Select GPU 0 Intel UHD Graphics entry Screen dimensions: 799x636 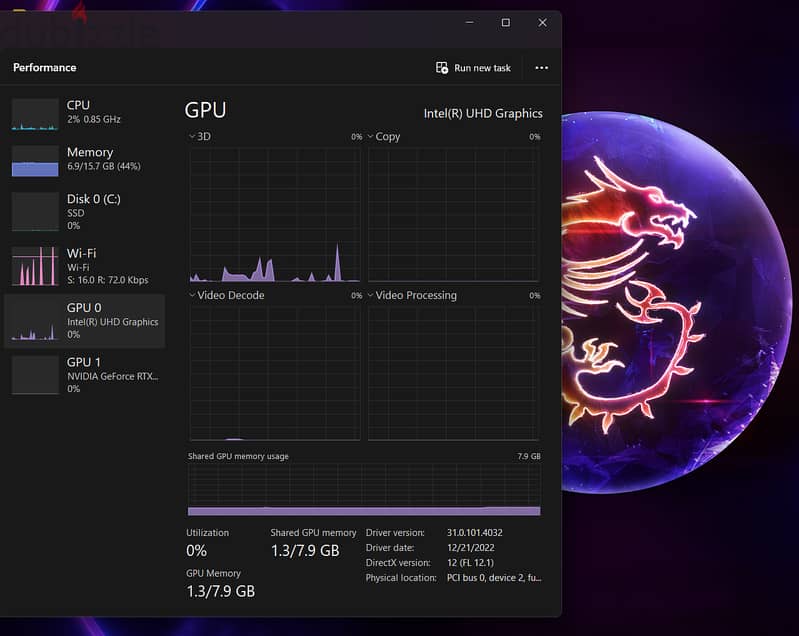(84, 321)
